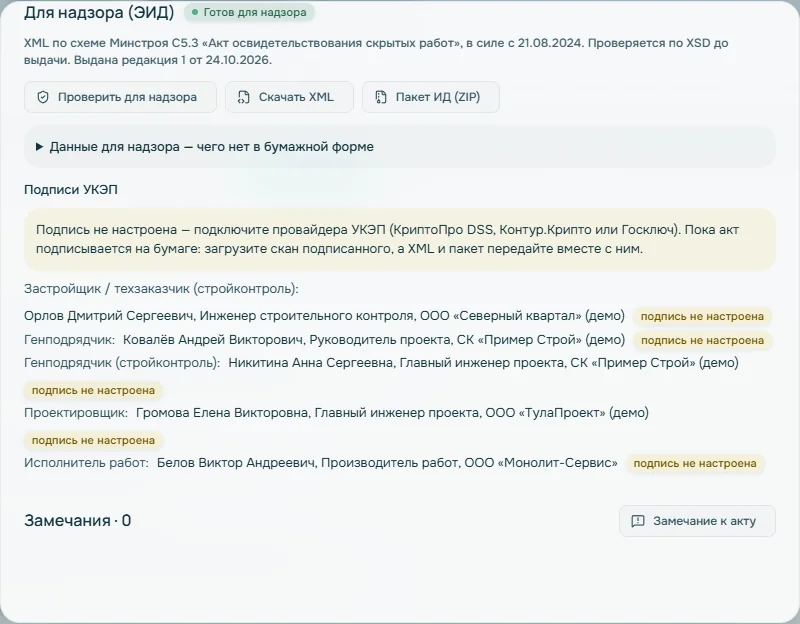Viewport: 800px width, 624px height.
Task: Click the XML по схеме Минстроя description
Action: pyautogui.click(x=376, y=52)
